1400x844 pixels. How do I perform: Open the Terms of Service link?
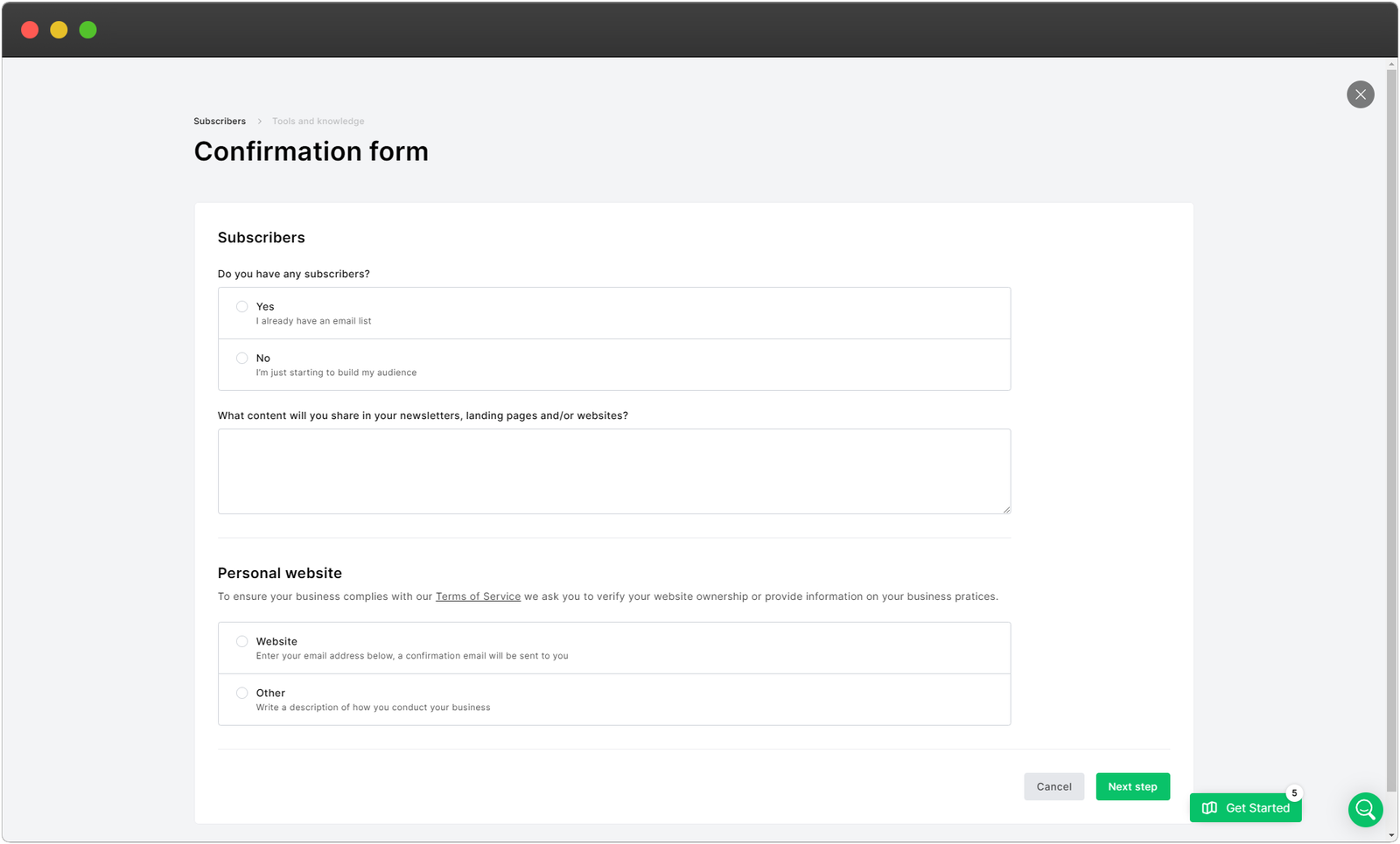pos(478,596)
